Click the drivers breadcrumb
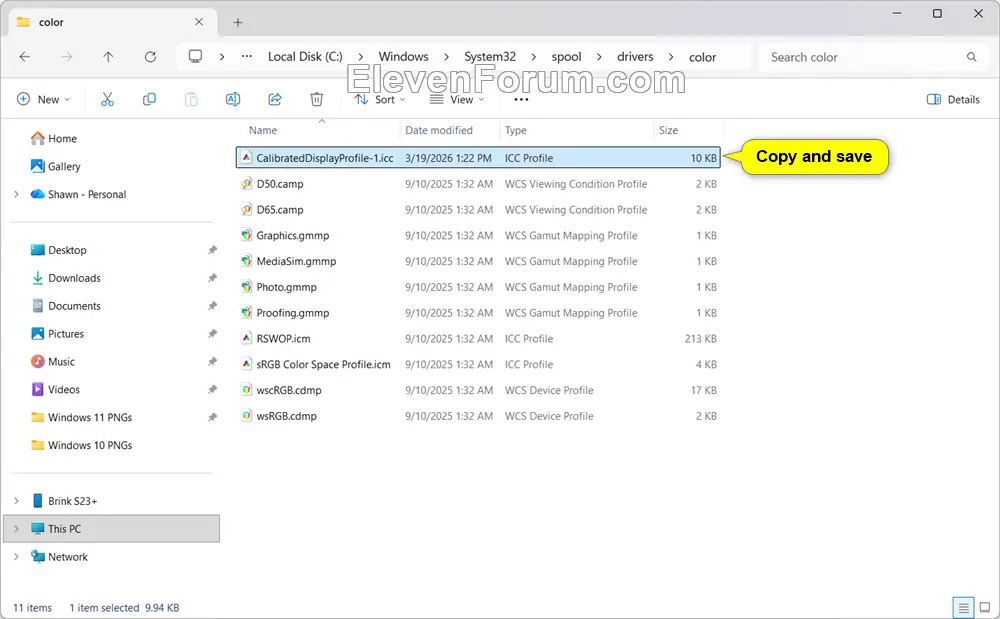This screenshot has width=1000, height=619. [635, 57]
